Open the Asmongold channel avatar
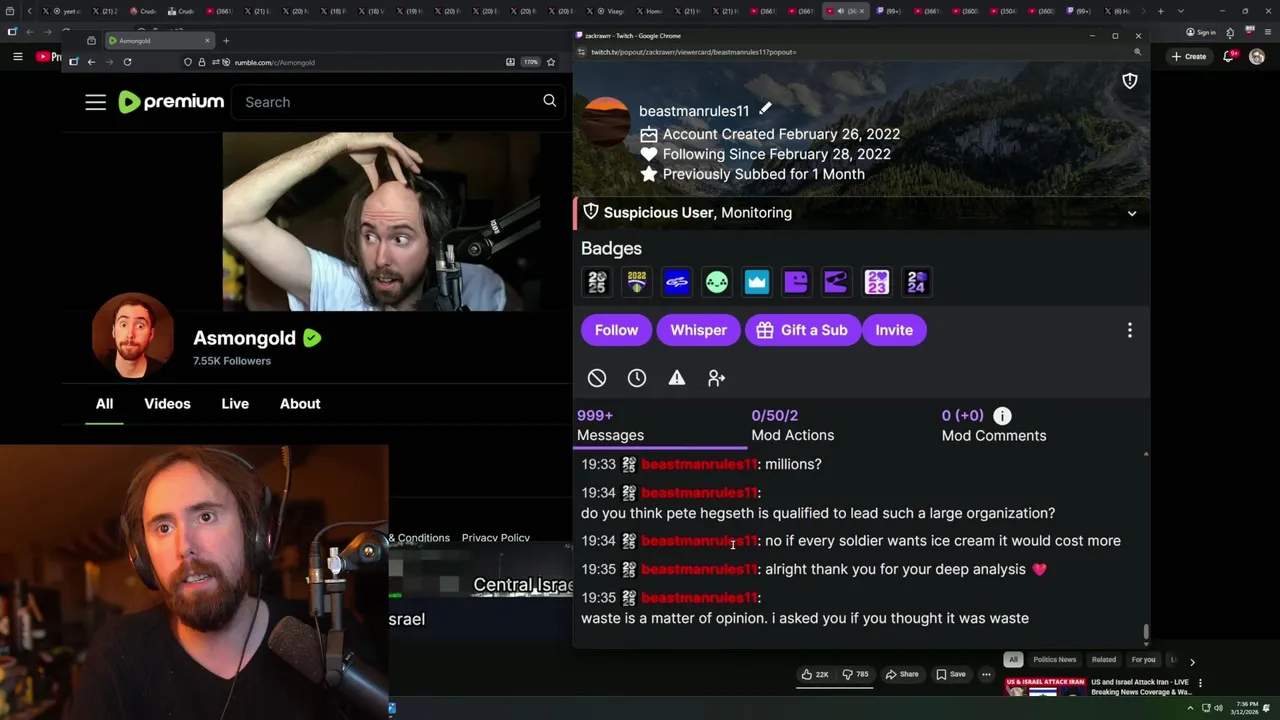The height and width of the screenshot is (720, 1280). 132,337
